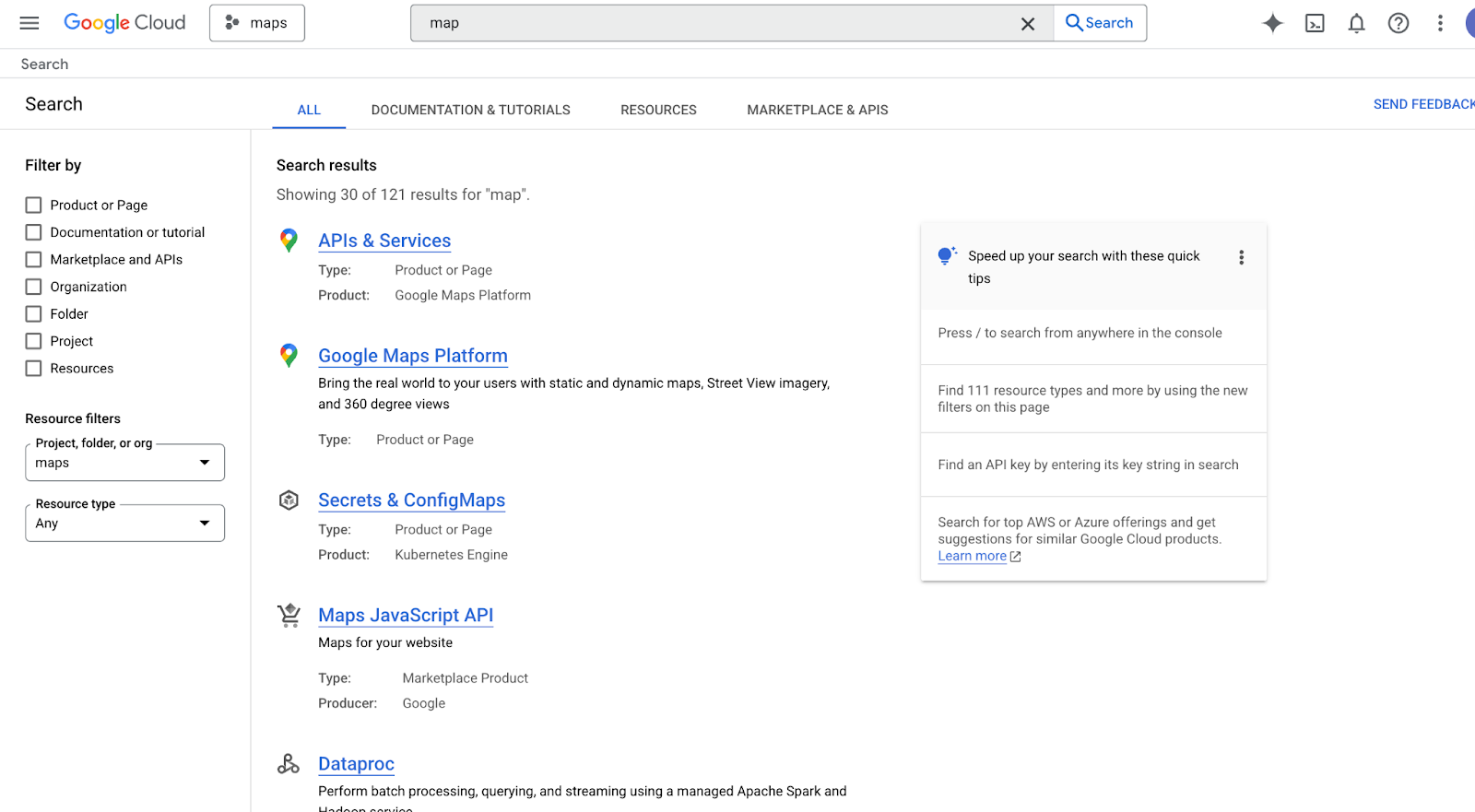Check Marketplace and APIs filter
This screenshot has height=812, width=1475.
[34, 259]
